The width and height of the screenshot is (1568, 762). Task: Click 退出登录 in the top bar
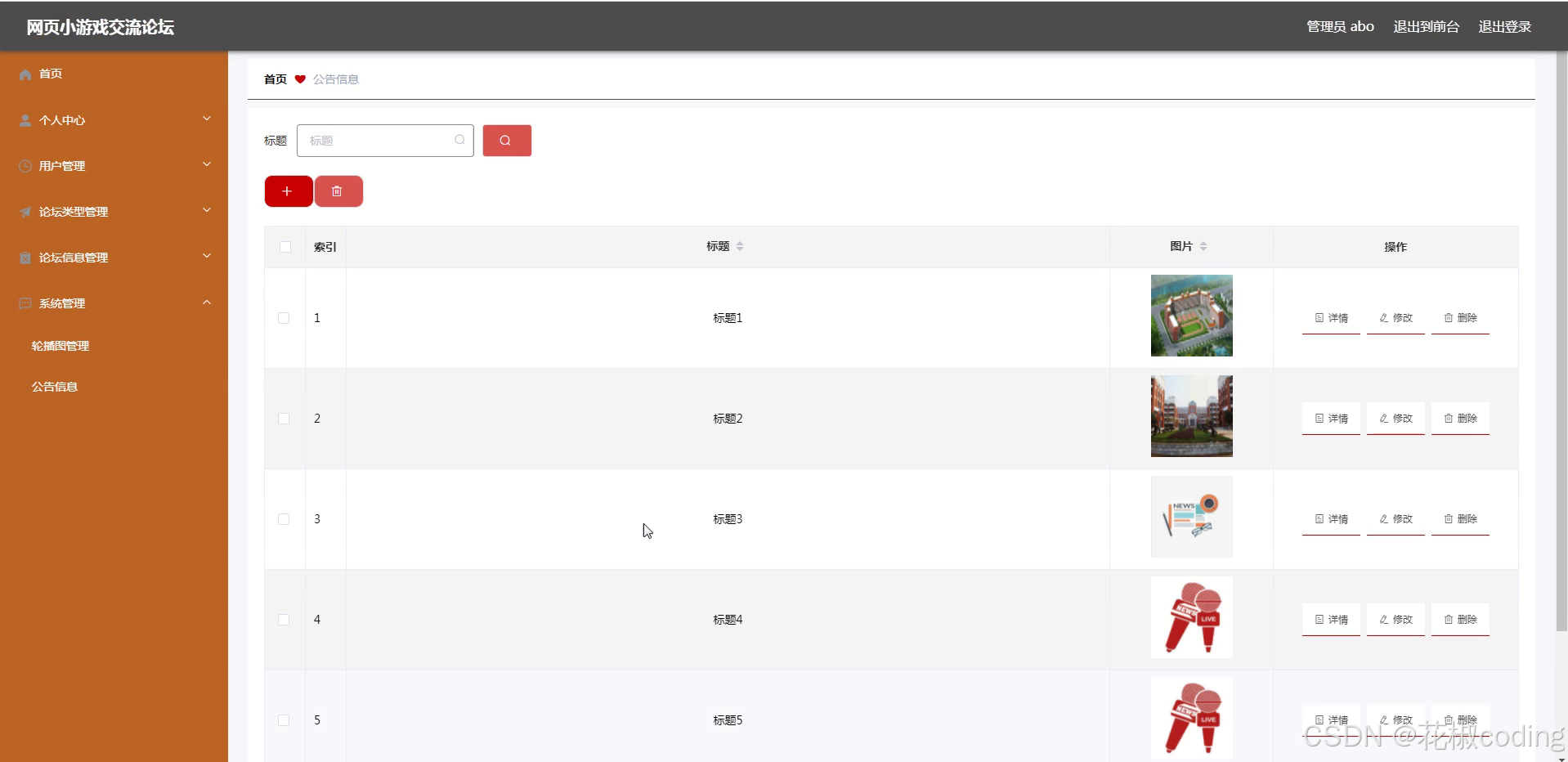tap(1504, 27)
